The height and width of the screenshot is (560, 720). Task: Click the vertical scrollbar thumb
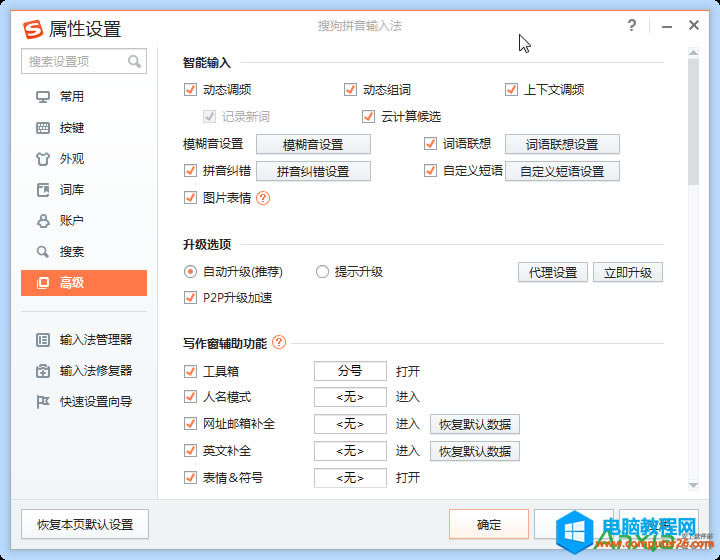coord(693,122)
